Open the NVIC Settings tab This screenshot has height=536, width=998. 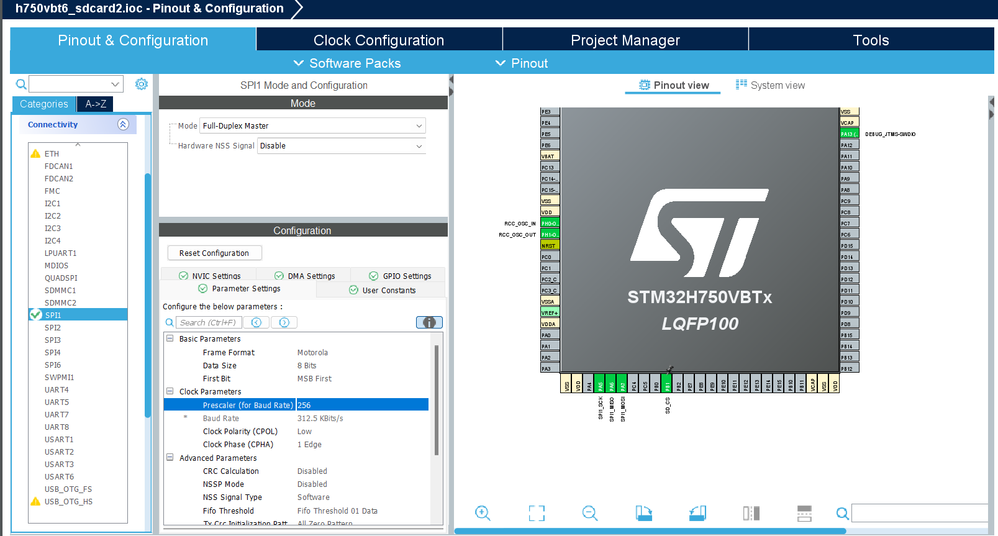point(210,276)
